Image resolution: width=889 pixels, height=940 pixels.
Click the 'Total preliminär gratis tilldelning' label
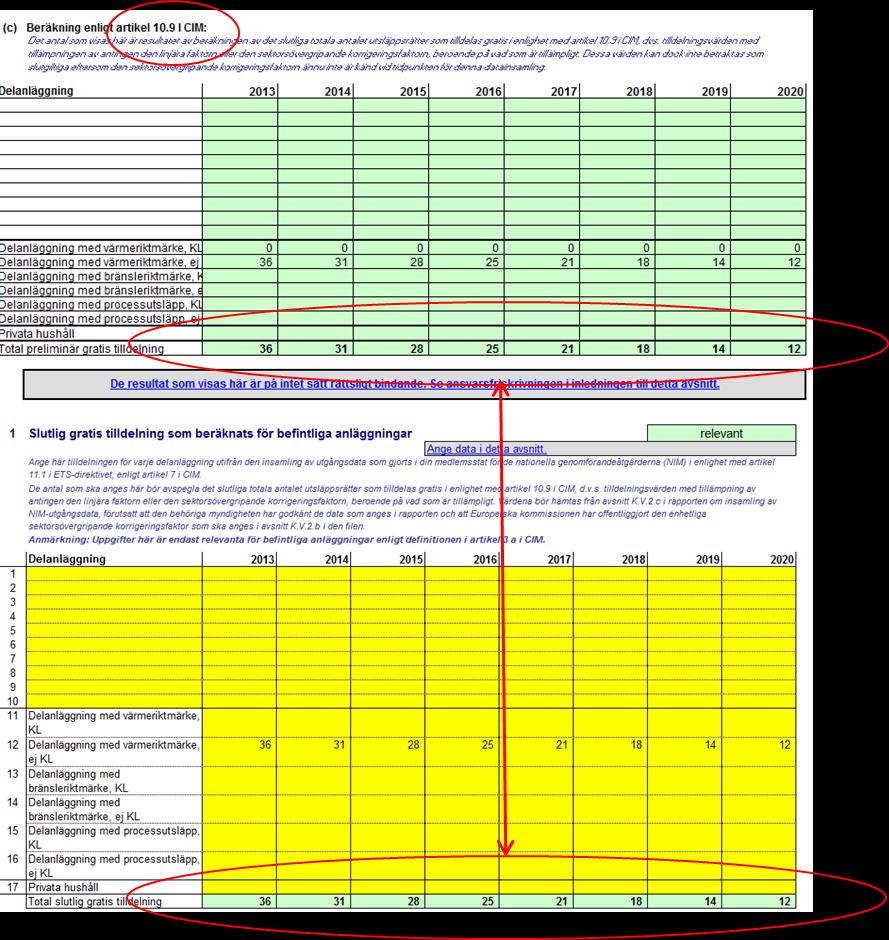(x=82, y=348)
